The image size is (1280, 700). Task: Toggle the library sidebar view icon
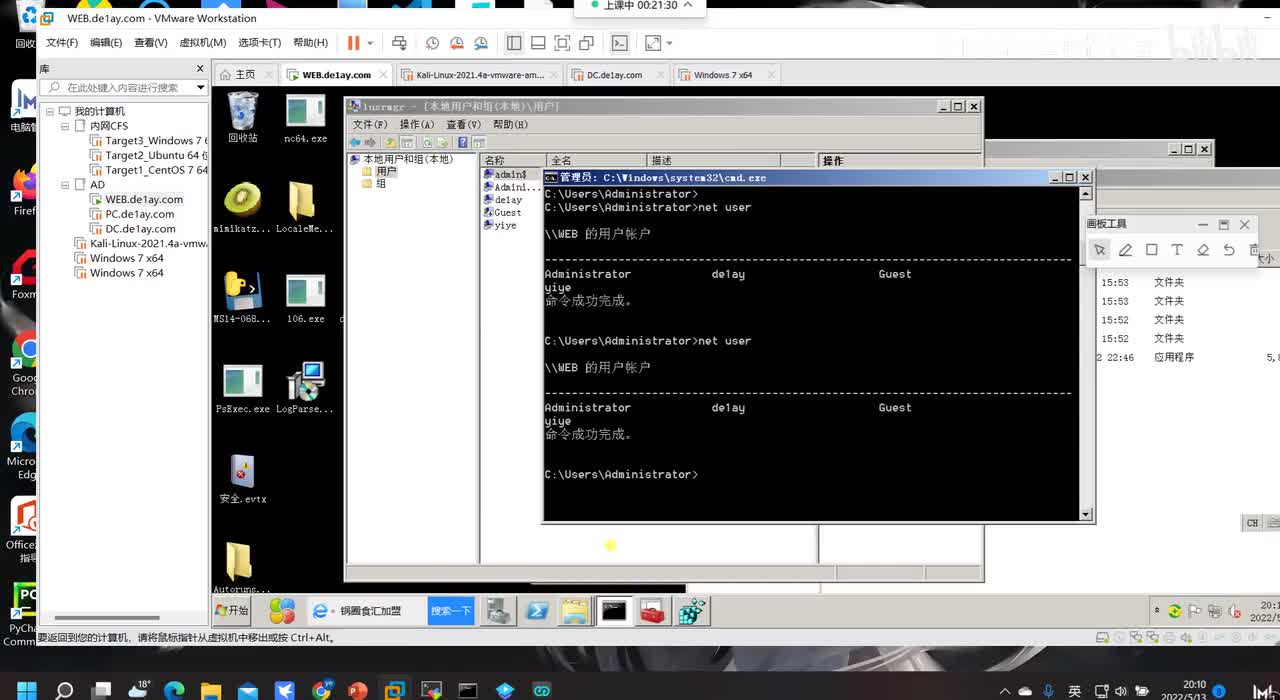pyautogui.click(x=514, y=43)
